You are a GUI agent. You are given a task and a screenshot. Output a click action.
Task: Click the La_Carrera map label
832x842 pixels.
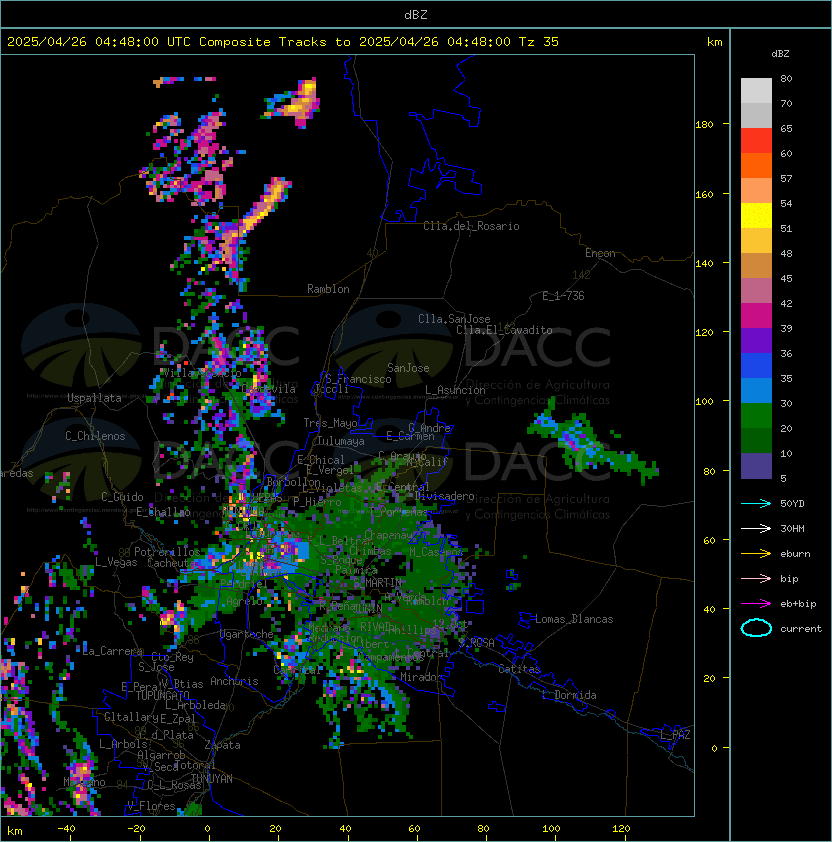pyautogui.click(x=113, y=651)
